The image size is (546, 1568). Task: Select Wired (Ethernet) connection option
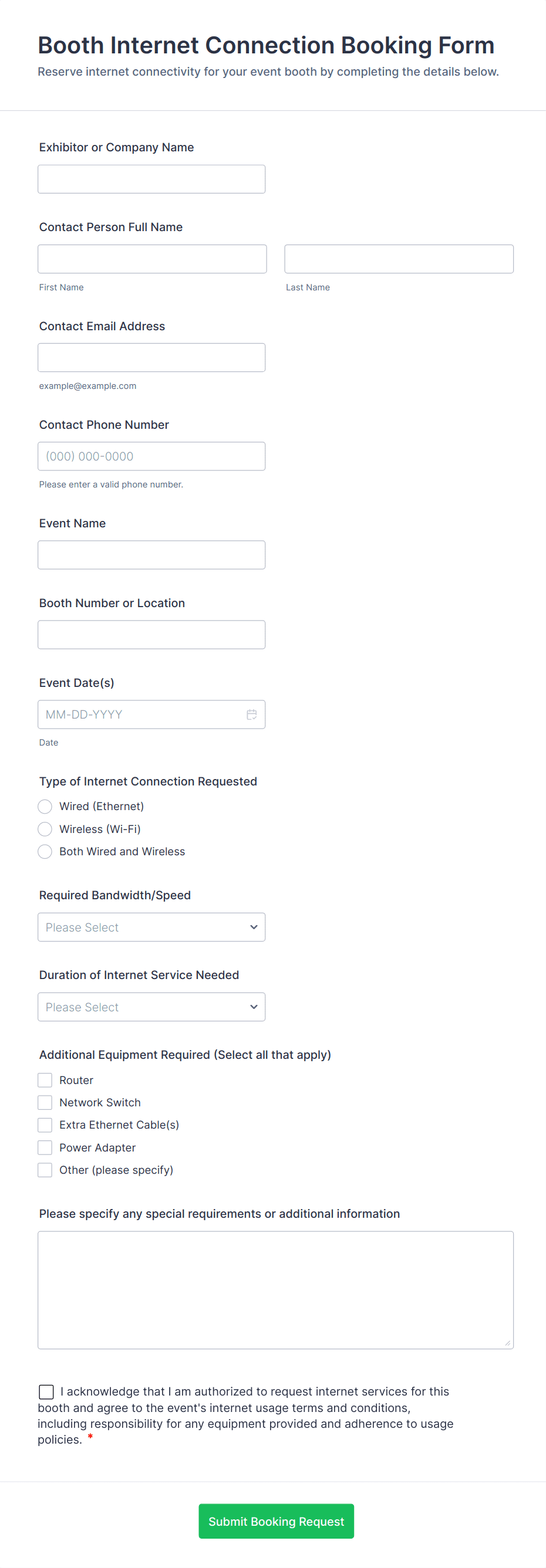click(x=45, y=807)
